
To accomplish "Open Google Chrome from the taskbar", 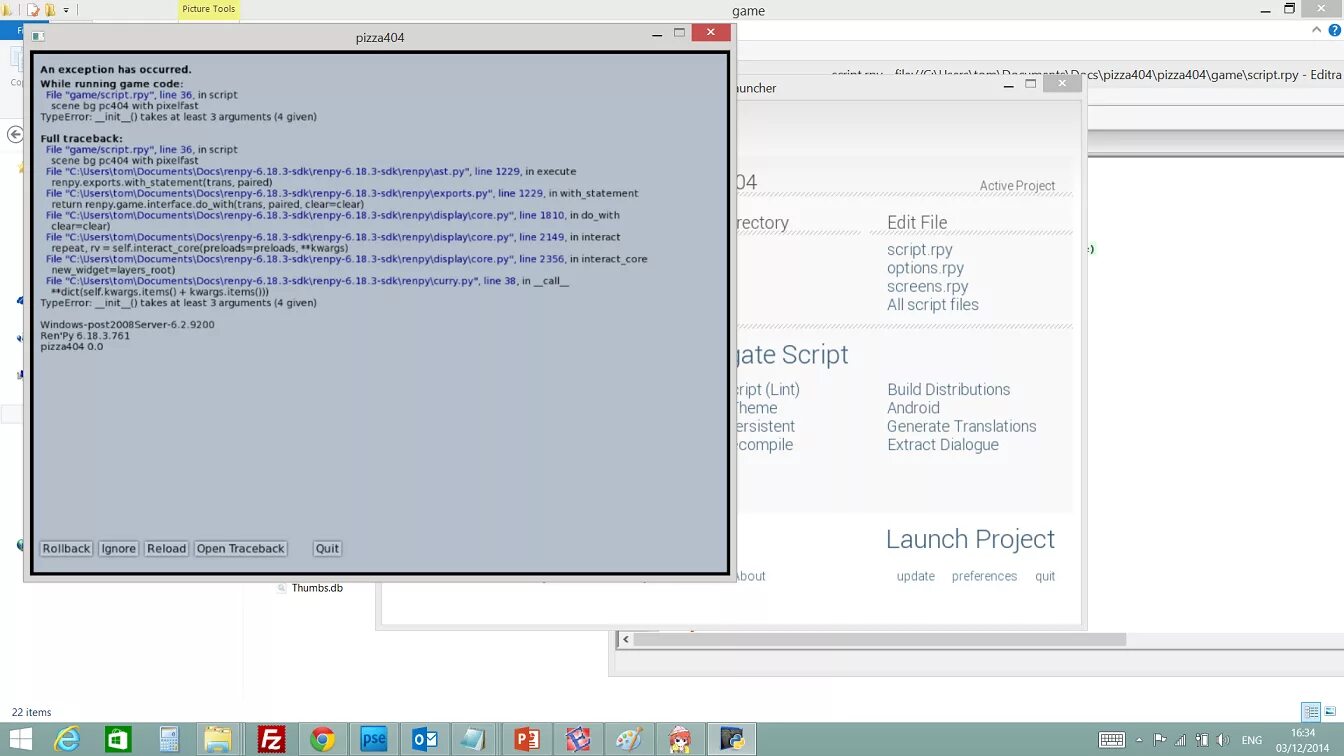I will click(x=322, y=739).
